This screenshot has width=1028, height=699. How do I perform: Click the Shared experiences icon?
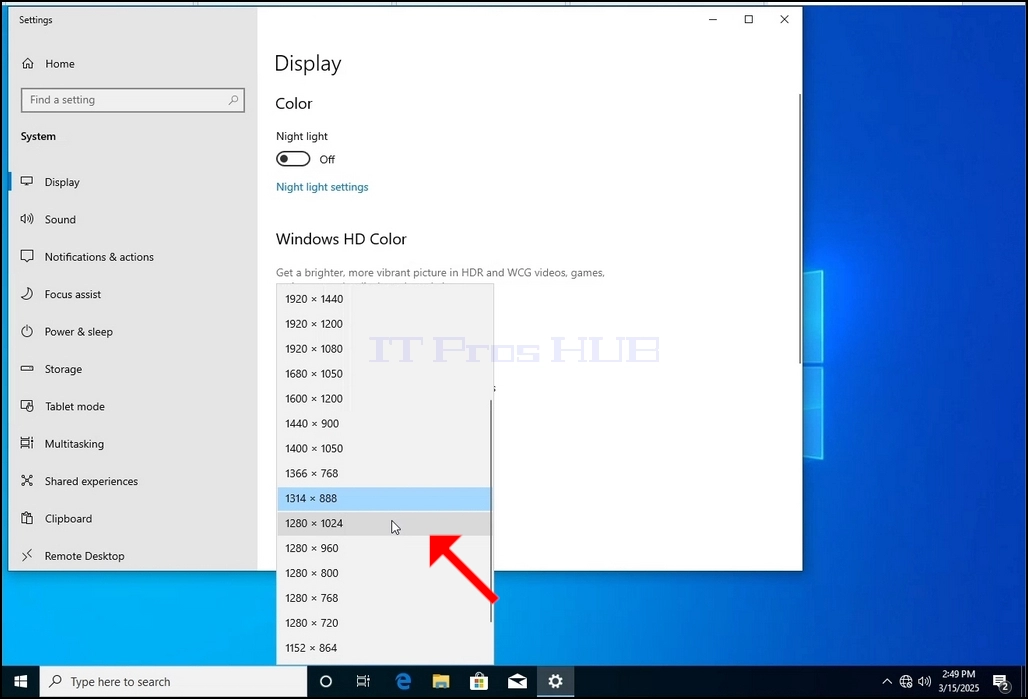pos(27,481)
